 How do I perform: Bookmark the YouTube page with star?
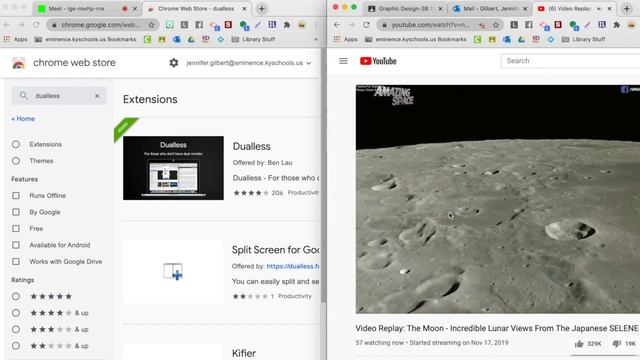(496, 25)
